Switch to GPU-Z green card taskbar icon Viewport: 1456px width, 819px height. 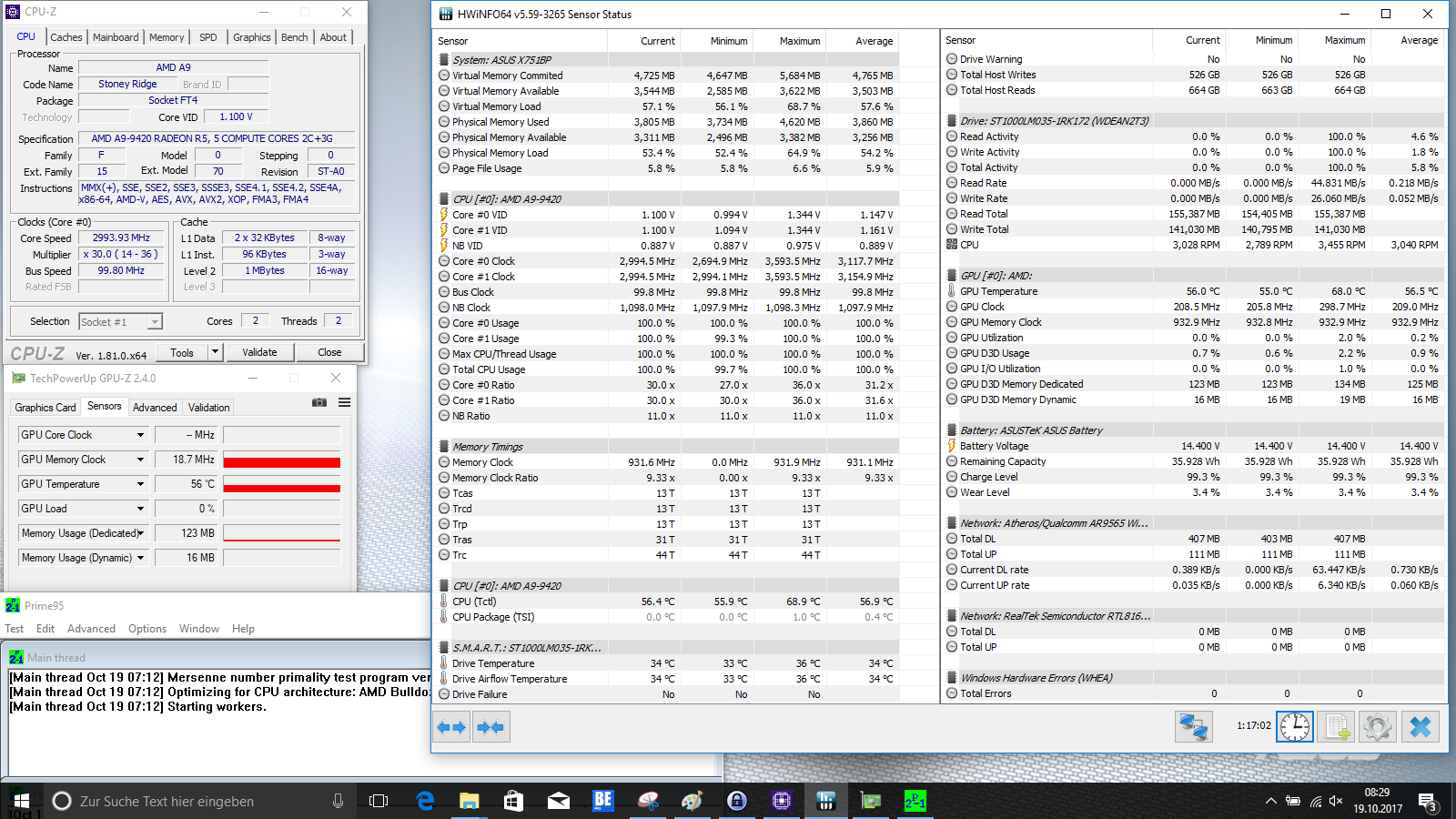click(x=870, y=801)
